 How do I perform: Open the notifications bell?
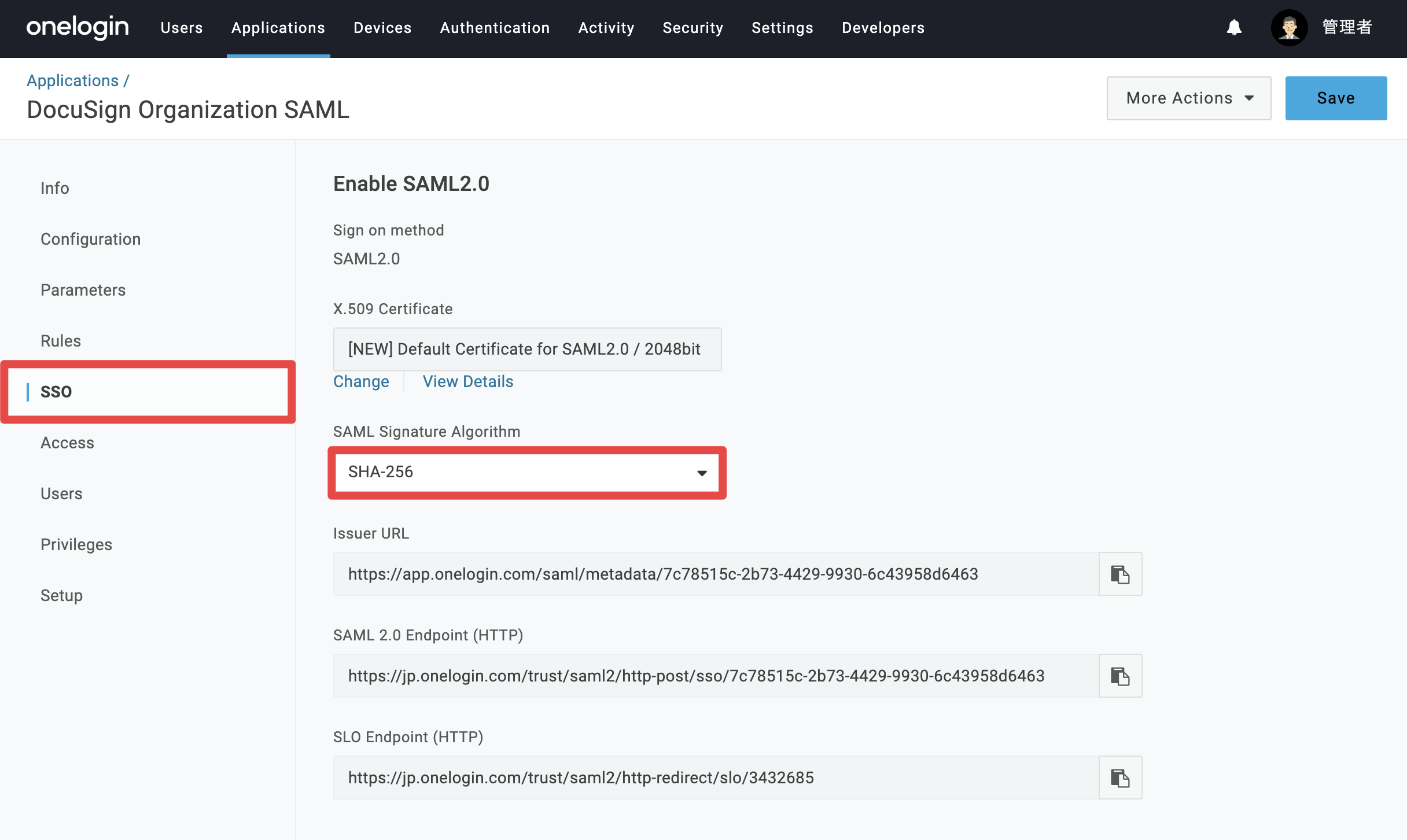pyautogui.click(x=1234, y=27)
